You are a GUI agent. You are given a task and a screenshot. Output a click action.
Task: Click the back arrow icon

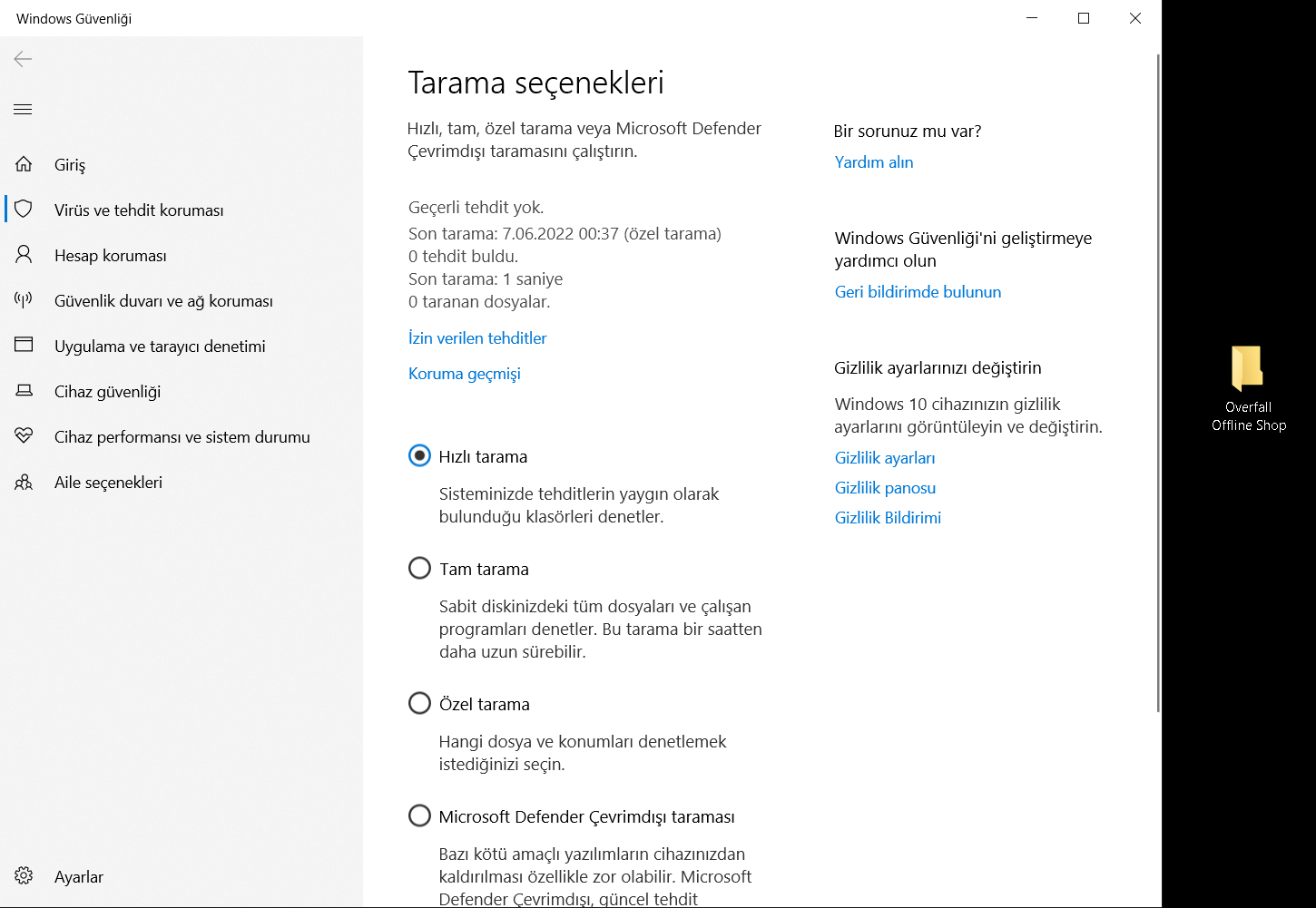pos(23,59)
